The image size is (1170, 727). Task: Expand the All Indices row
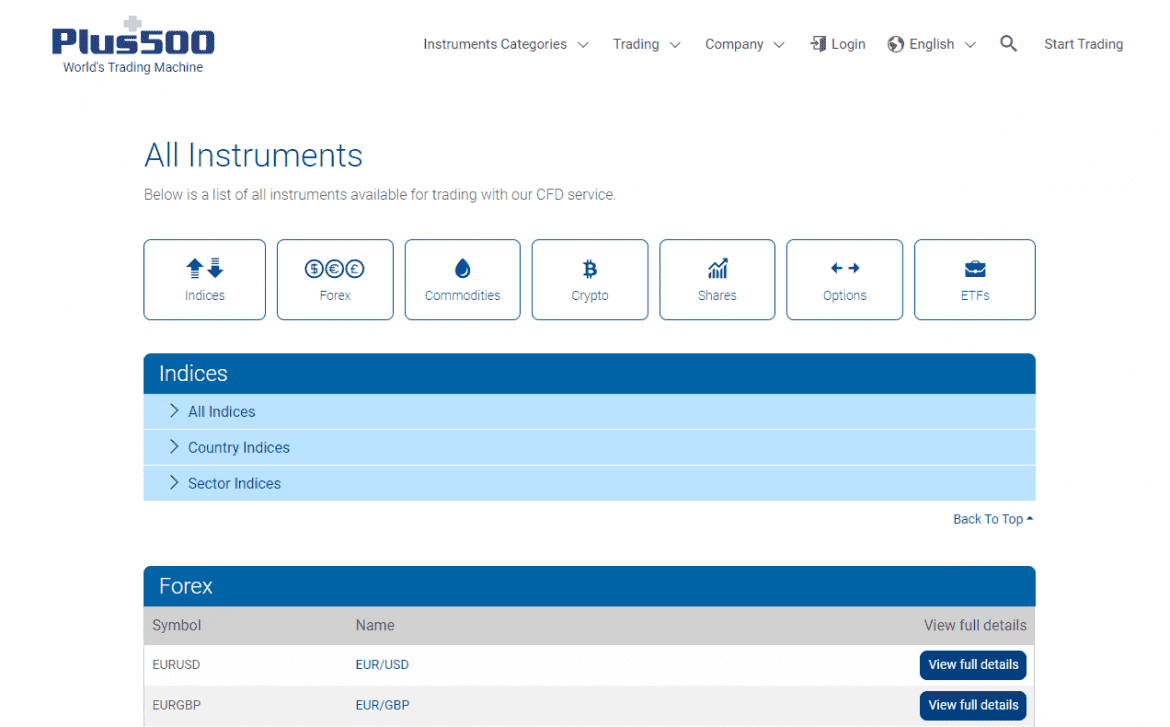coord(221,411)
